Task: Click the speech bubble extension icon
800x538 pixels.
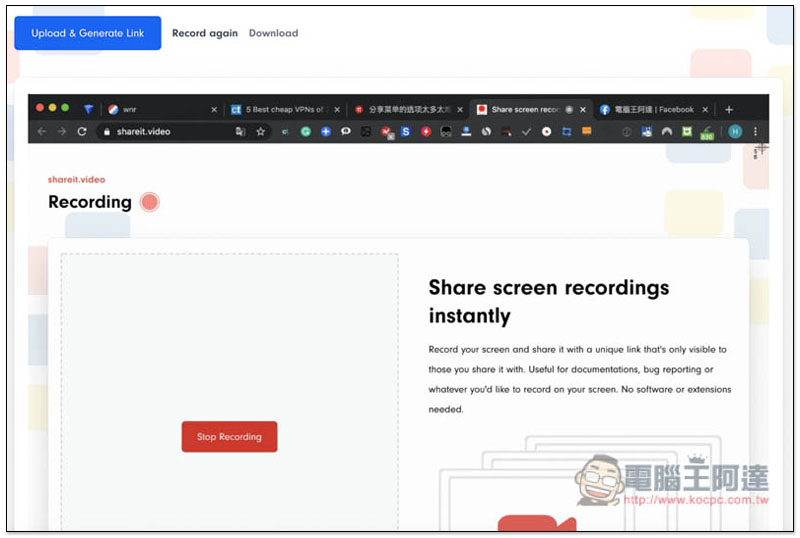Action: [346, 132]
